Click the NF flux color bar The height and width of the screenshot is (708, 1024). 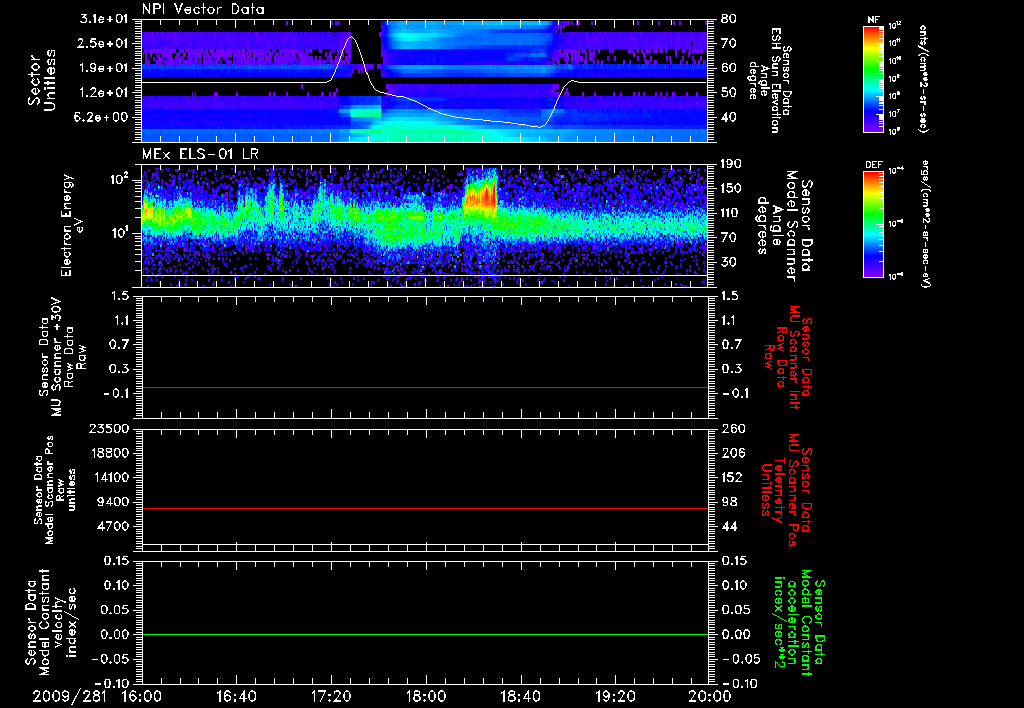pos(873,78)
